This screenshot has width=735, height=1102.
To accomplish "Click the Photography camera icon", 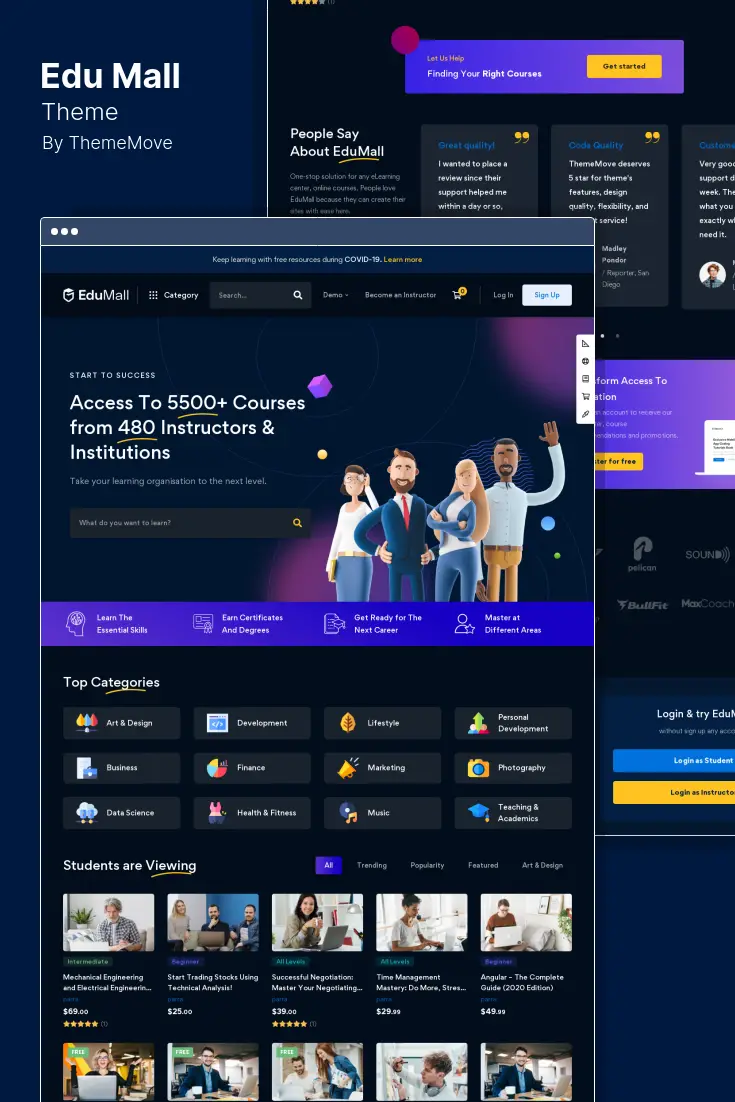I will pyautogui.click(x=479, y=767).
